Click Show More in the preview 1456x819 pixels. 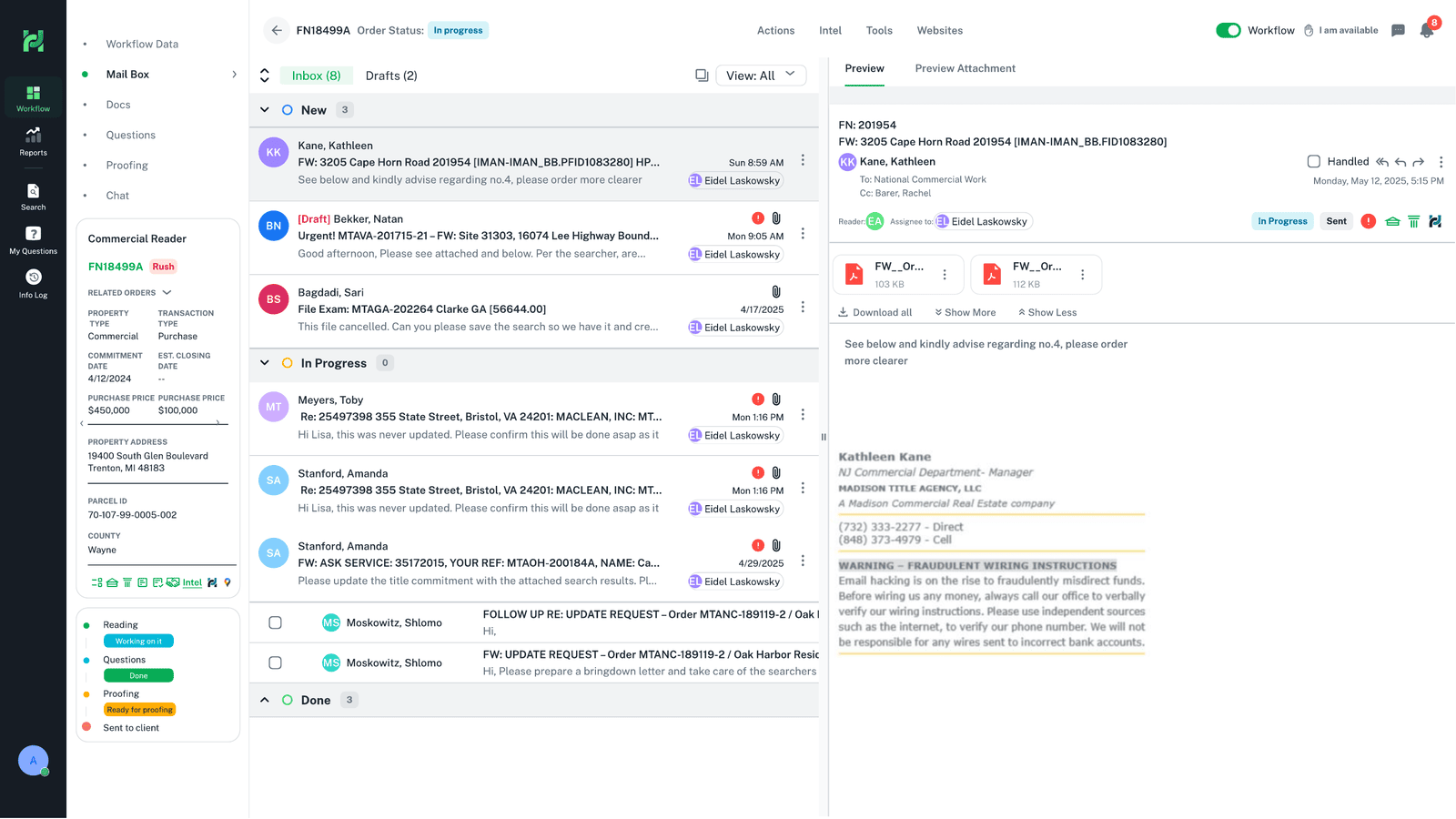965,312
